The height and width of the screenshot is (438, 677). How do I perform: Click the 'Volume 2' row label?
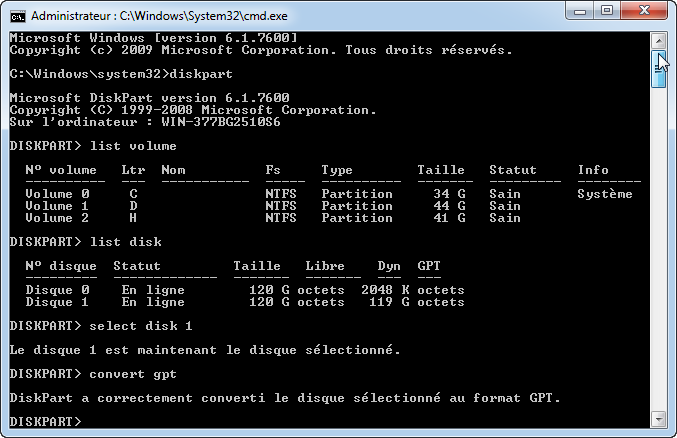tap(57, 218)
